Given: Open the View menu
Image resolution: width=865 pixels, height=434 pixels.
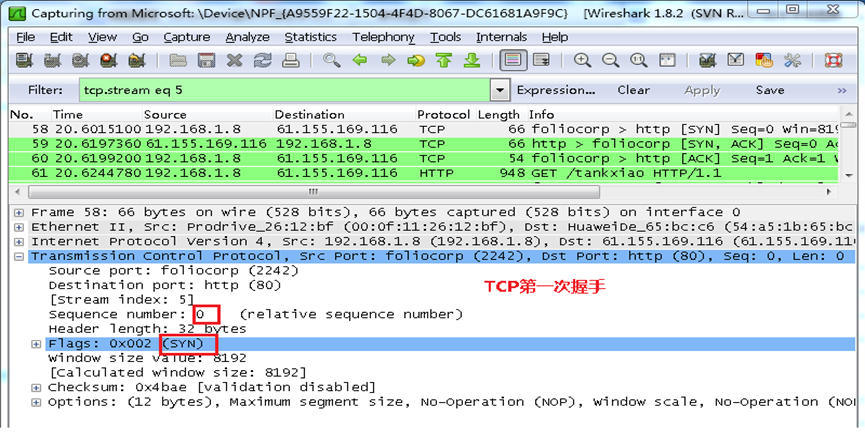Looking at the screenshot, I should coord(102,37).
